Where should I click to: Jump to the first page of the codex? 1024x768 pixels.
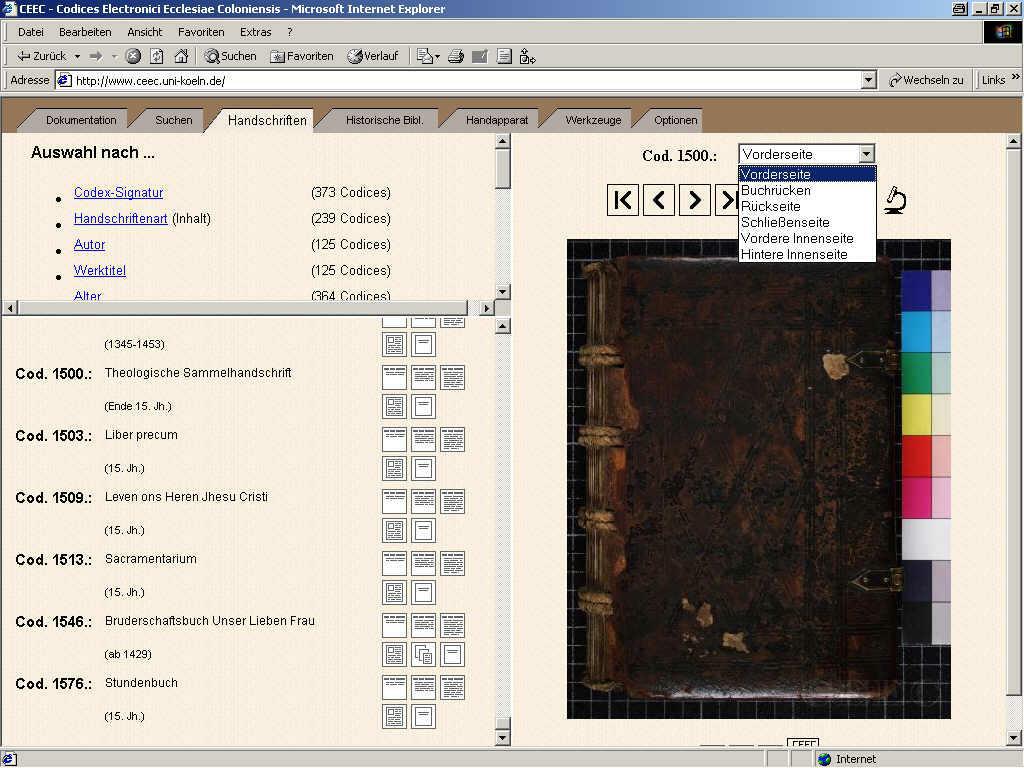point(622,200)
